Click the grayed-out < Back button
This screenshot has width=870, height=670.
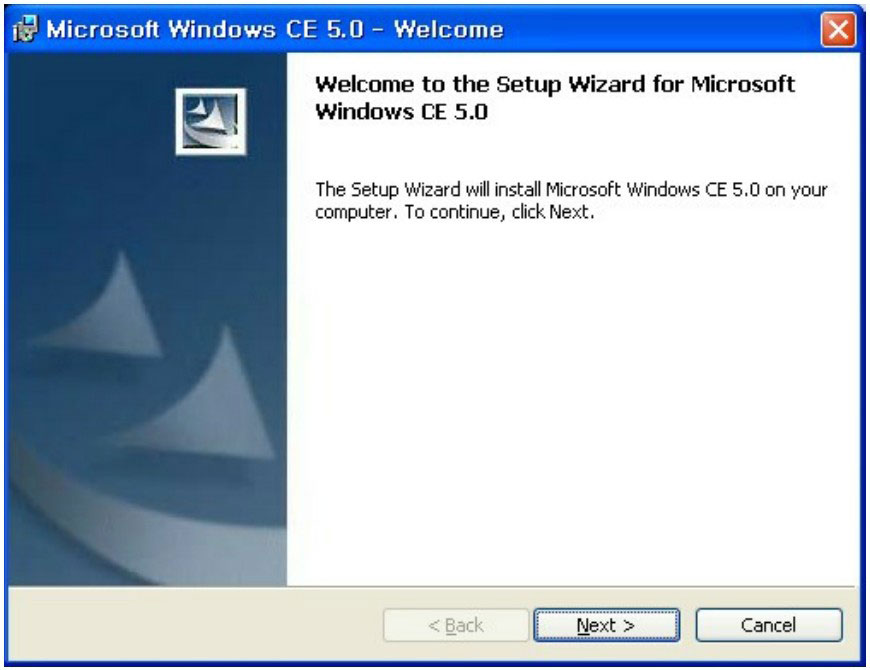click(456, 625)
